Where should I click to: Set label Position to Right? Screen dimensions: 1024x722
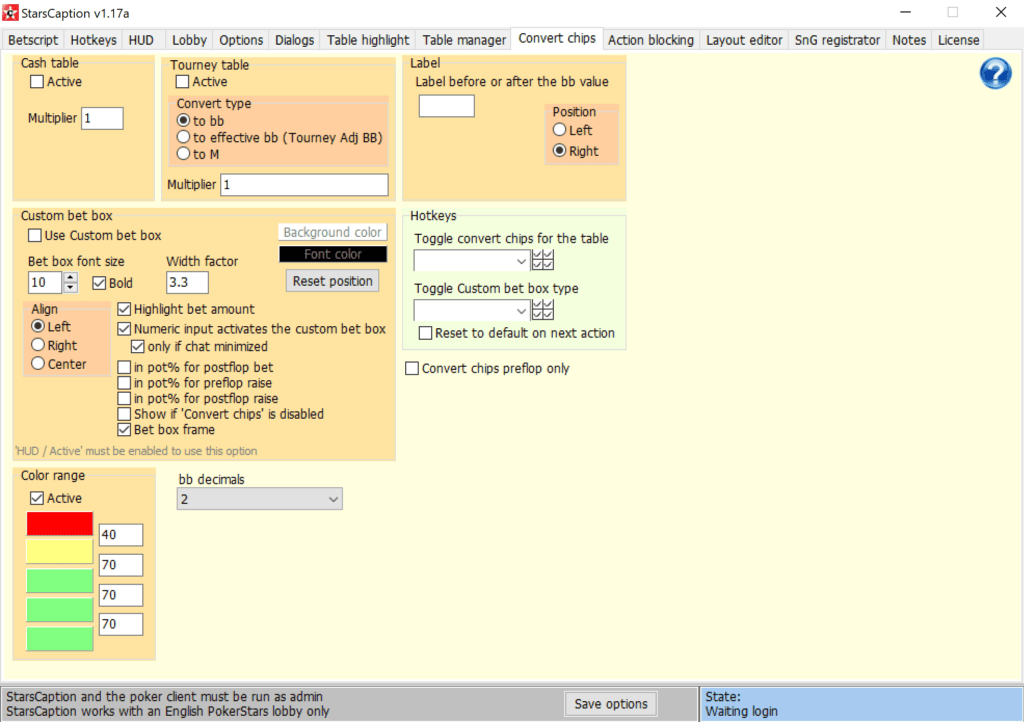(x=560, y=151)
